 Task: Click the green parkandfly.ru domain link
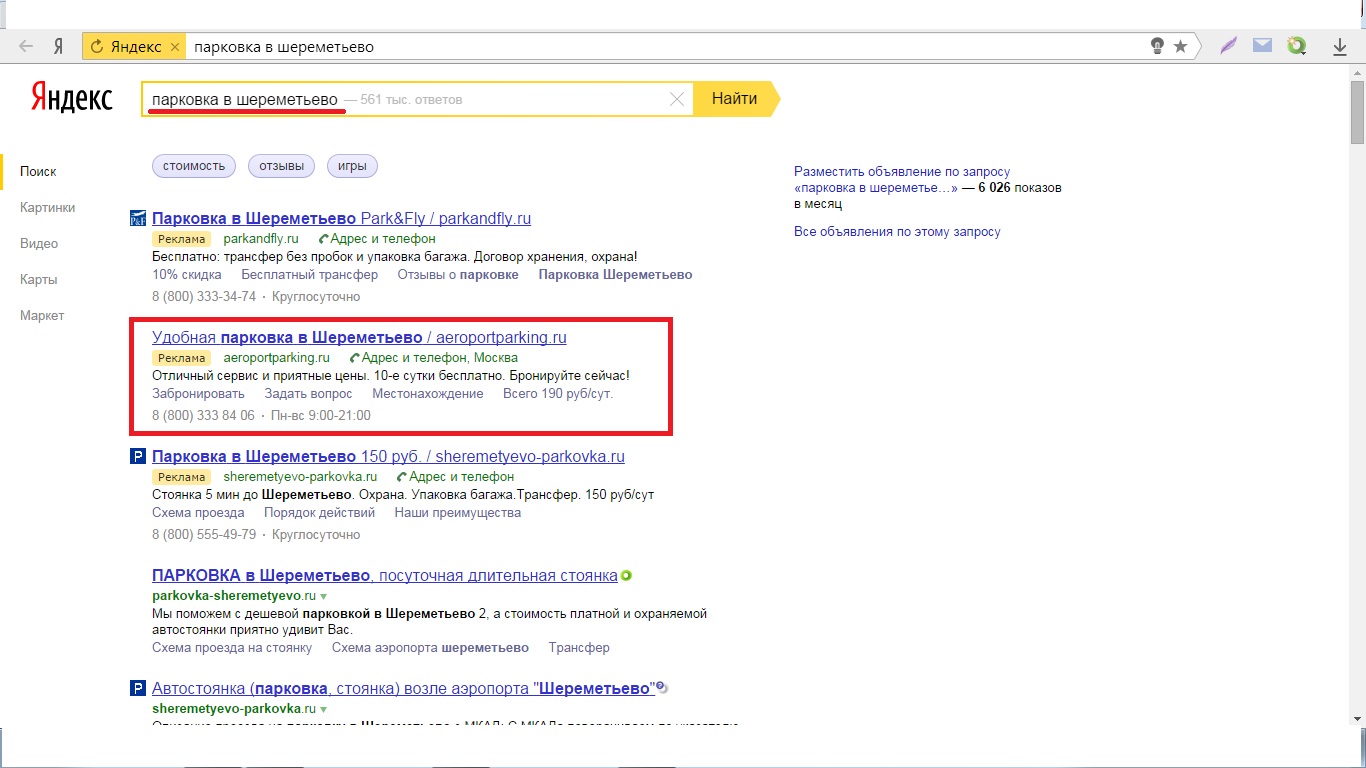pyautogui.click(x=261, y=239)
